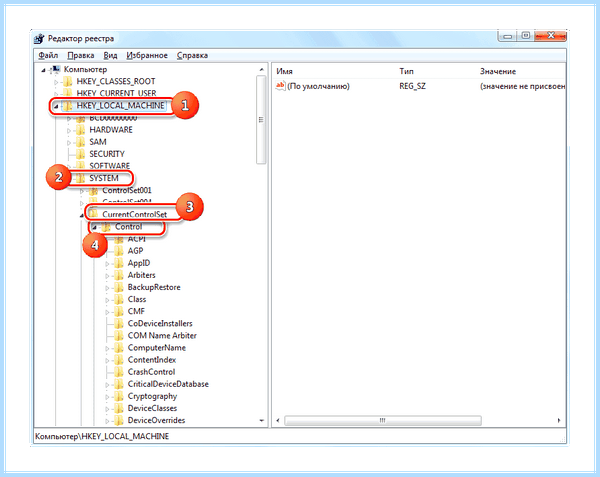Click the CrashControl folder icon

119,372
